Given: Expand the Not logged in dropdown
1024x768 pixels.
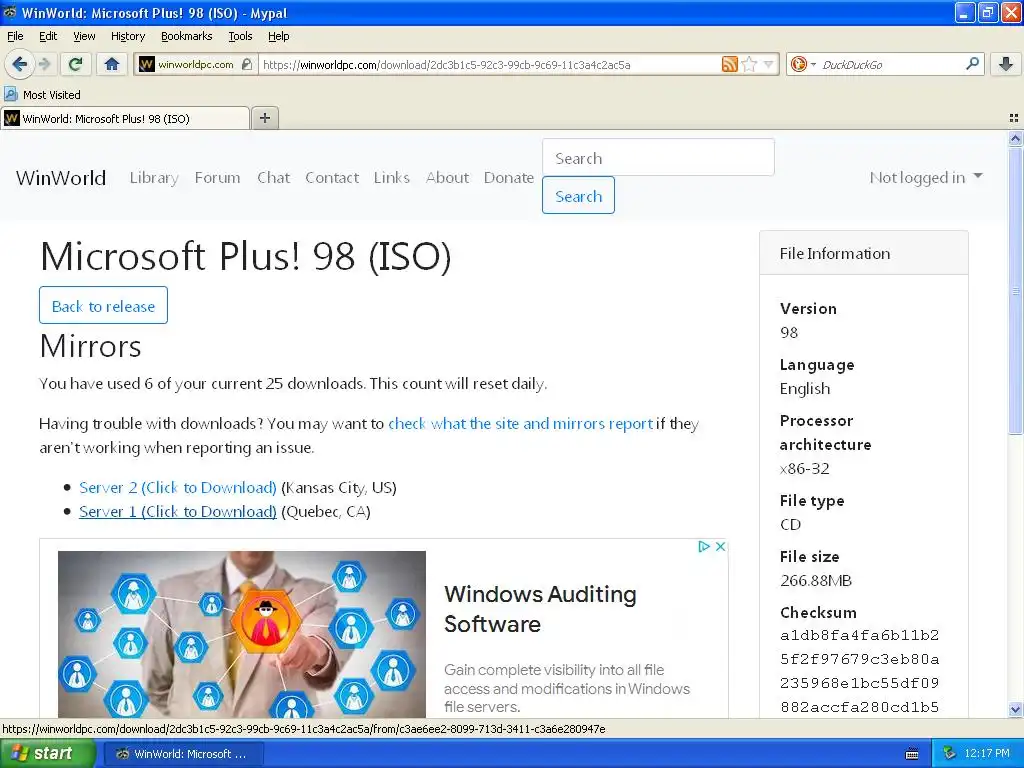Looking at the screenshot, I should [x=925, y=178].
